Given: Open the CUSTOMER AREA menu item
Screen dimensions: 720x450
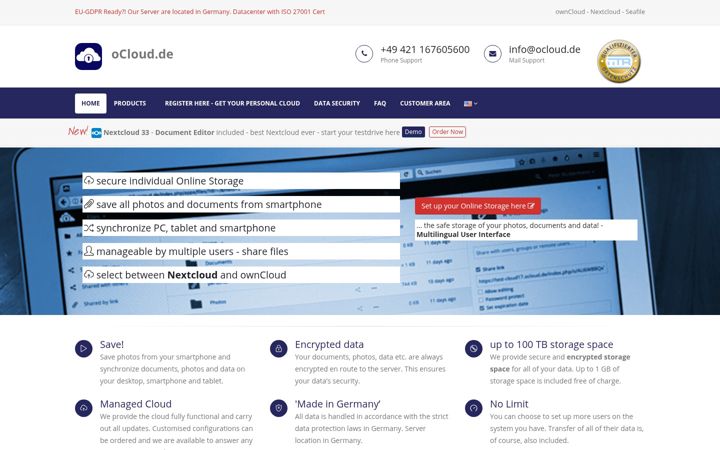Looking at the screenshot, I should (x=425, y=103).
